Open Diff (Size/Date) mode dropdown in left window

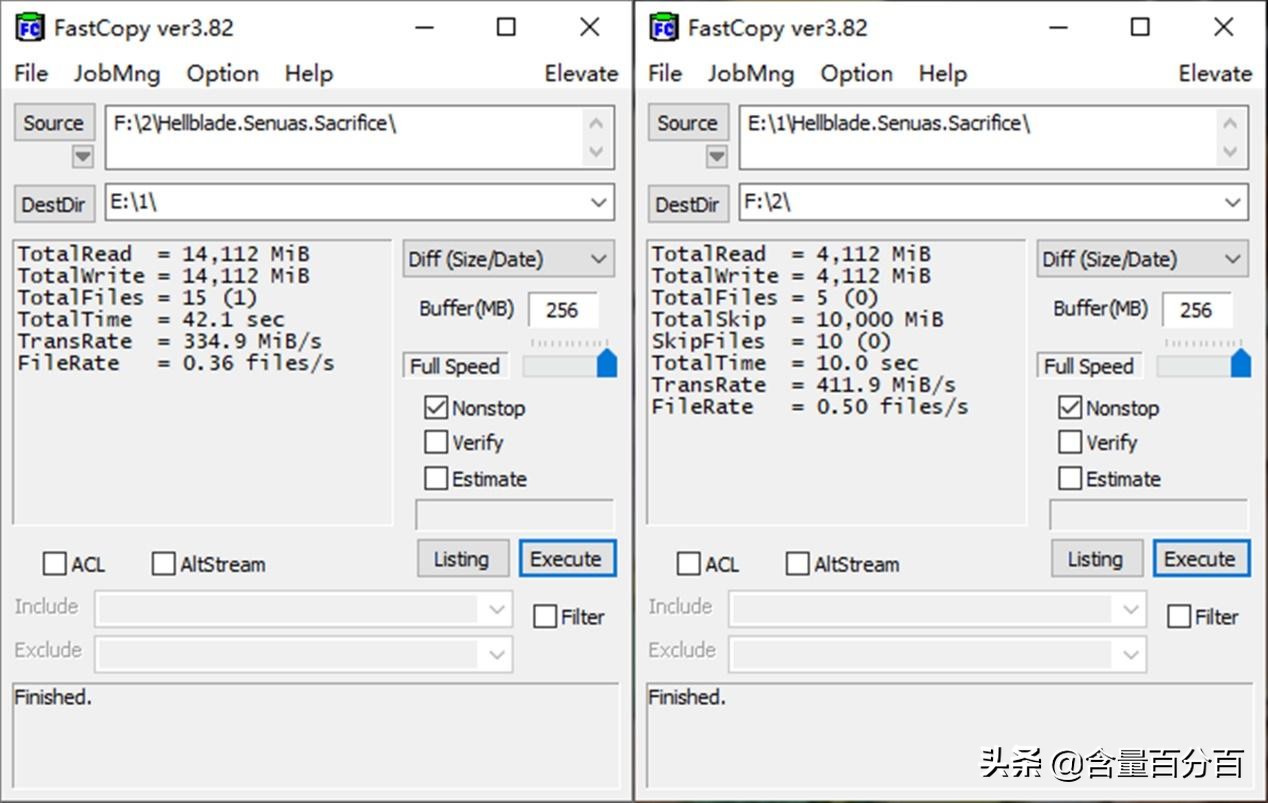[x=508, y=259]
